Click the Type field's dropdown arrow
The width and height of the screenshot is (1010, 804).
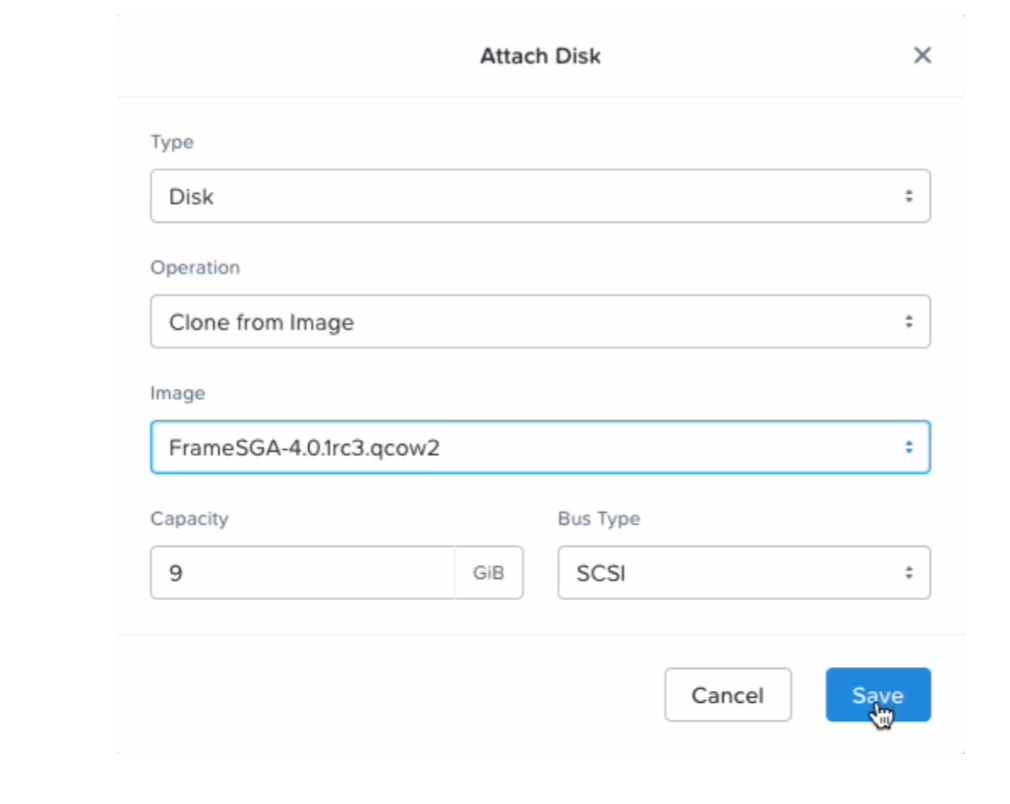[908, 197]
